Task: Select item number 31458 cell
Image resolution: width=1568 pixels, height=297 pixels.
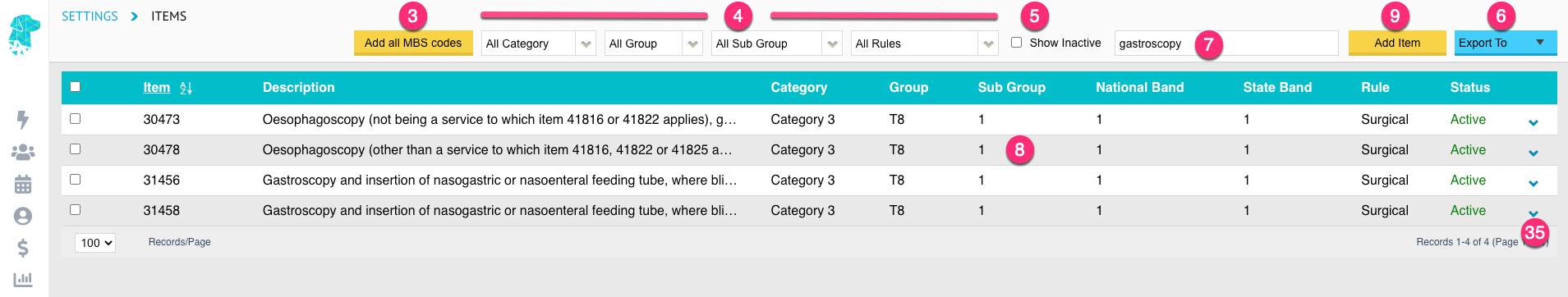Action: pyautogui.click(x=162, y=211)
